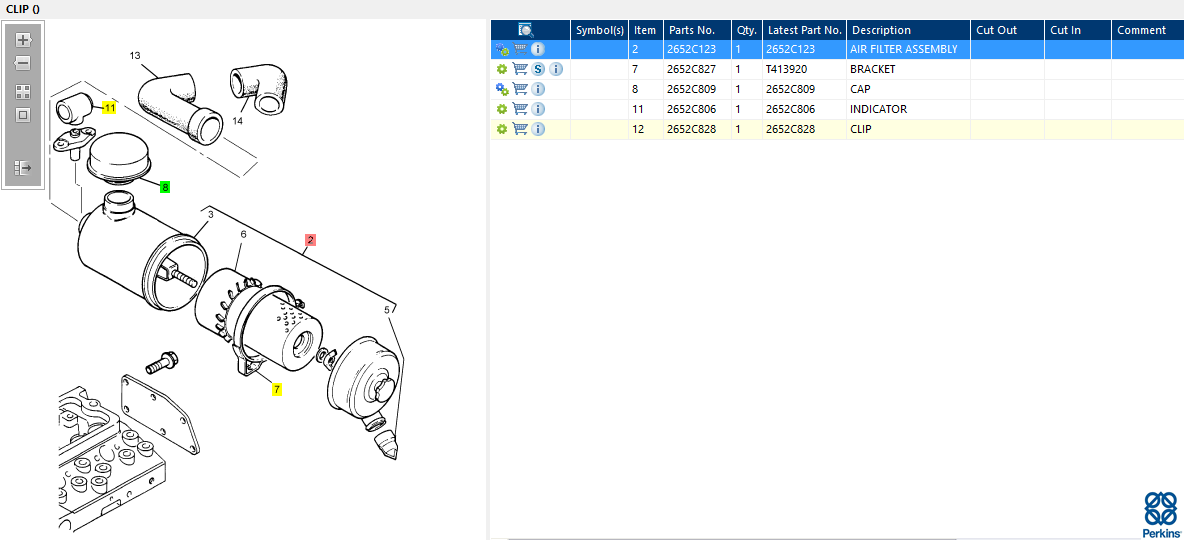
Task: Add BRACKET 2652C827 to cart
Action: click(520, 69)
